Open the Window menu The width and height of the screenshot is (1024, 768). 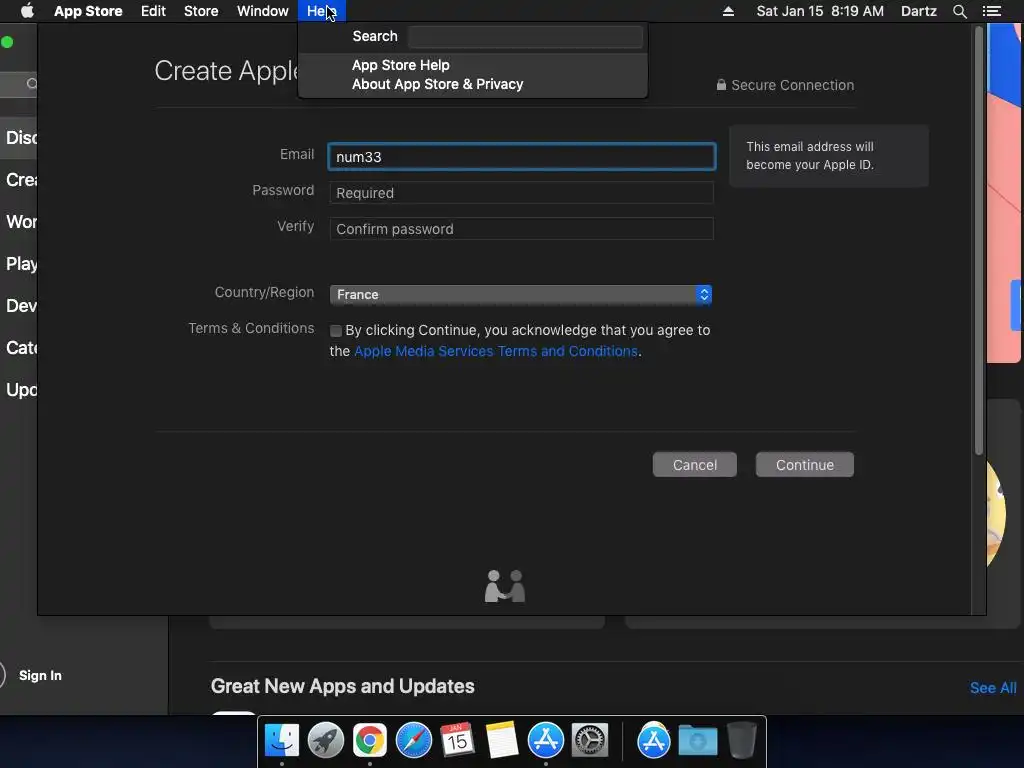coord(263,11)
